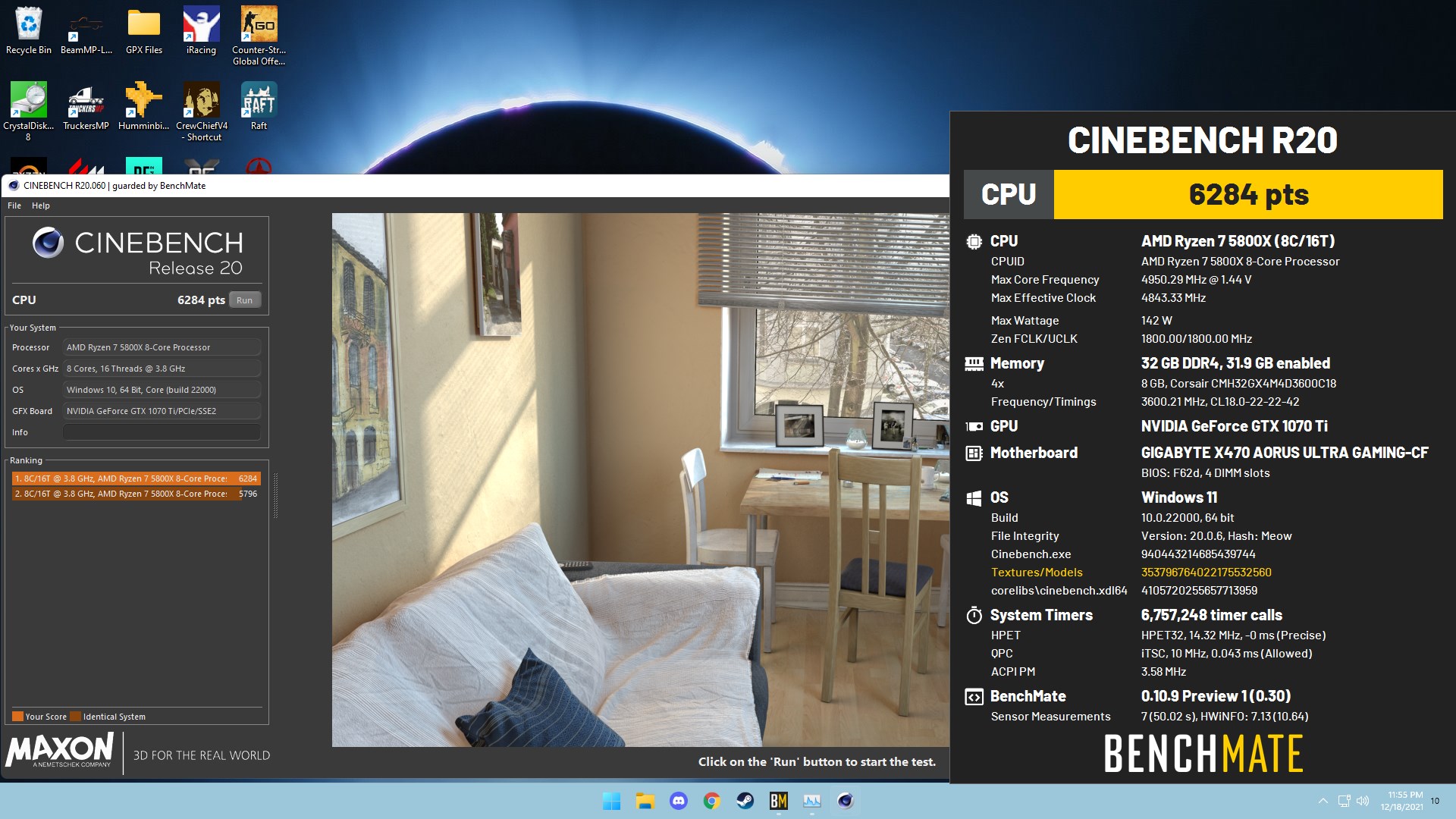Click the Your Score orange legend swatch
This screenshot has width=1456, height=819.
(17, 717)
